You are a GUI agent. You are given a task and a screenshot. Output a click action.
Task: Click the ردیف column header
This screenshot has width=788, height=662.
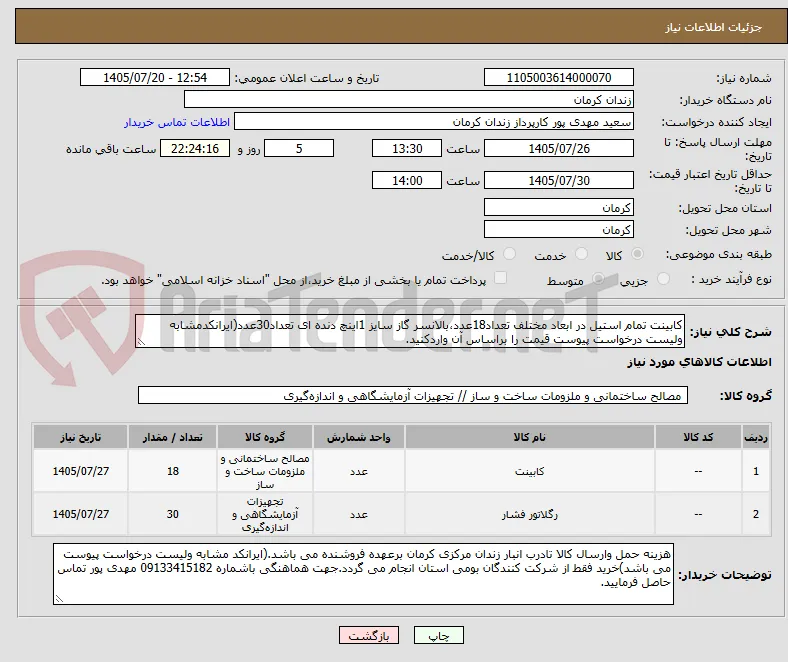pos(755,437)
